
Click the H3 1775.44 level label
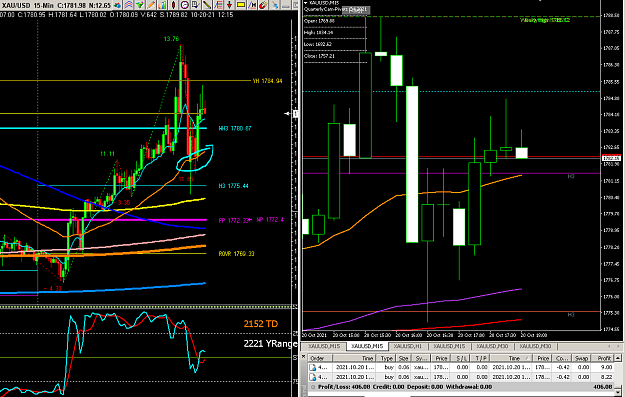(234, 186)
